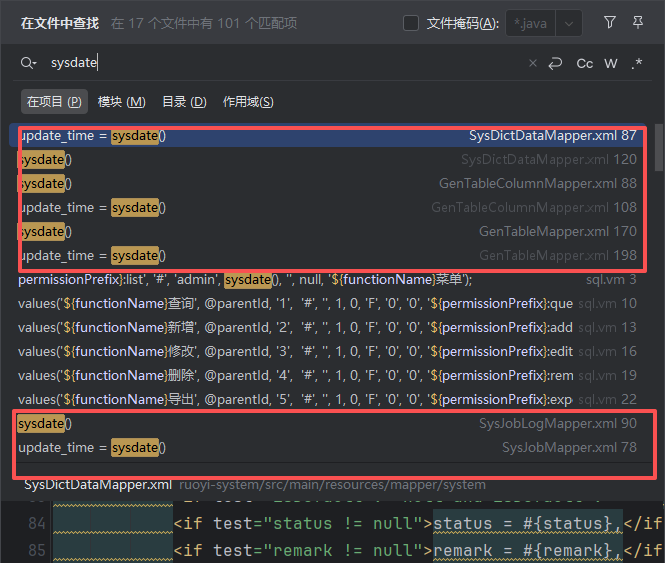Screen dimensions: 665x563
Task: Insert new line in search field
Action: coord(555,64)
